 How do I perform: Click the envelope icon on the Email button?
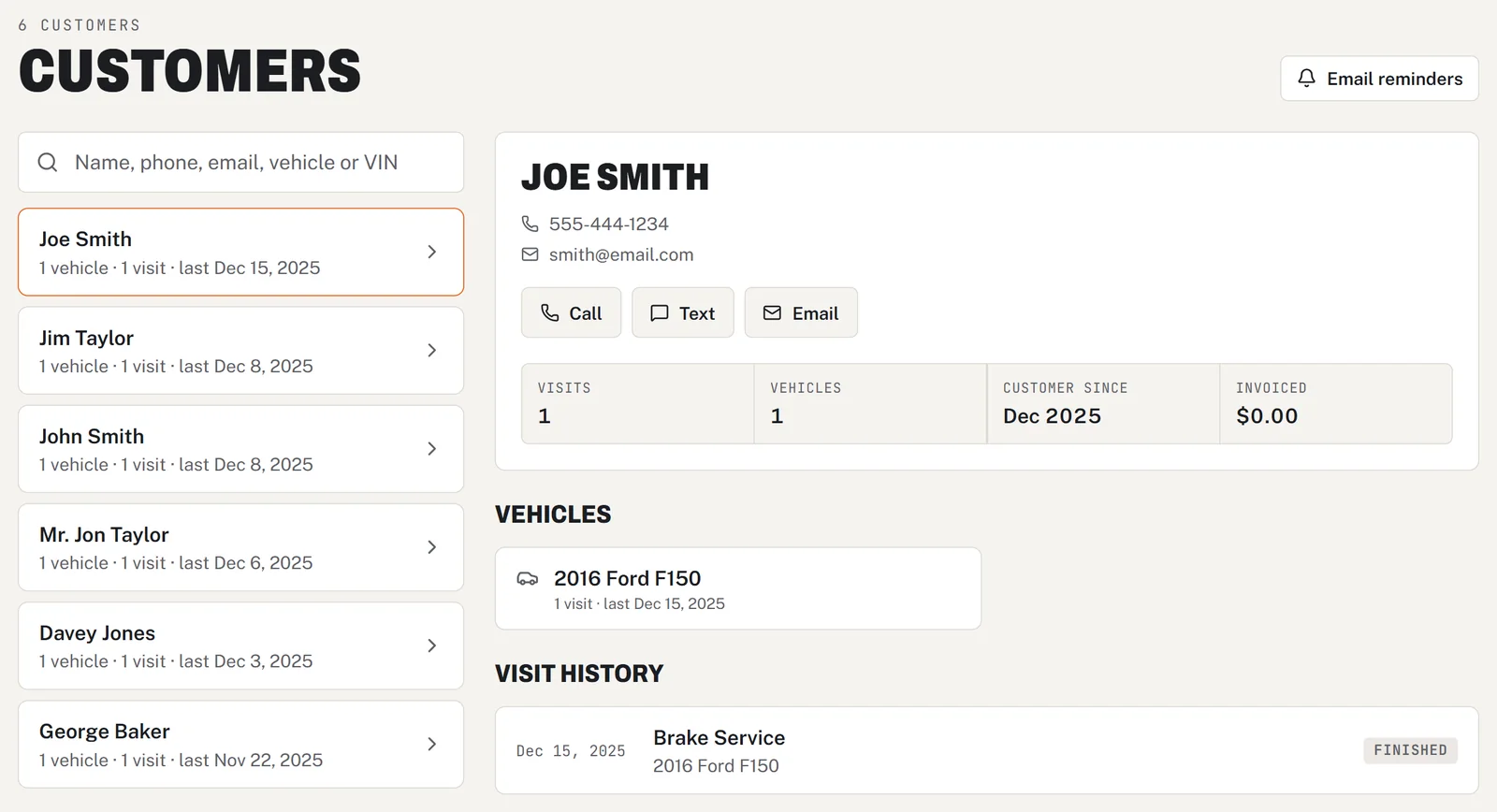tap(772, 312)
